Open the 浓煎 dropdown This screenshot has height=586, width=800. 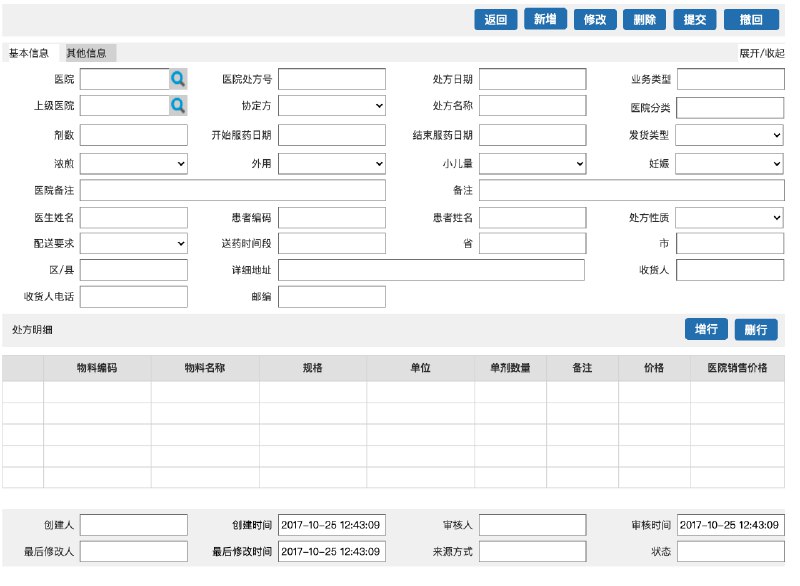[134, 164]
